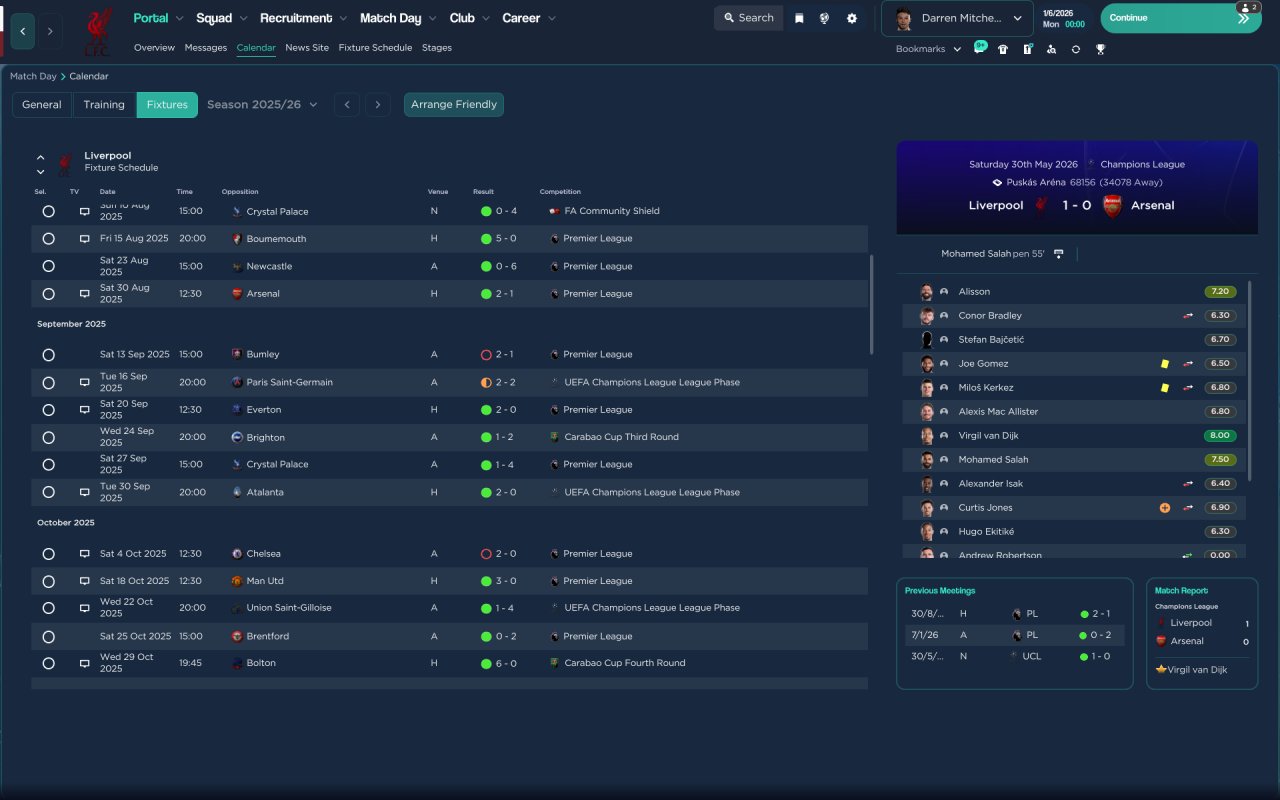Go to next season with right chevron
1280x800 pixels.
click(x=377, y=104)
